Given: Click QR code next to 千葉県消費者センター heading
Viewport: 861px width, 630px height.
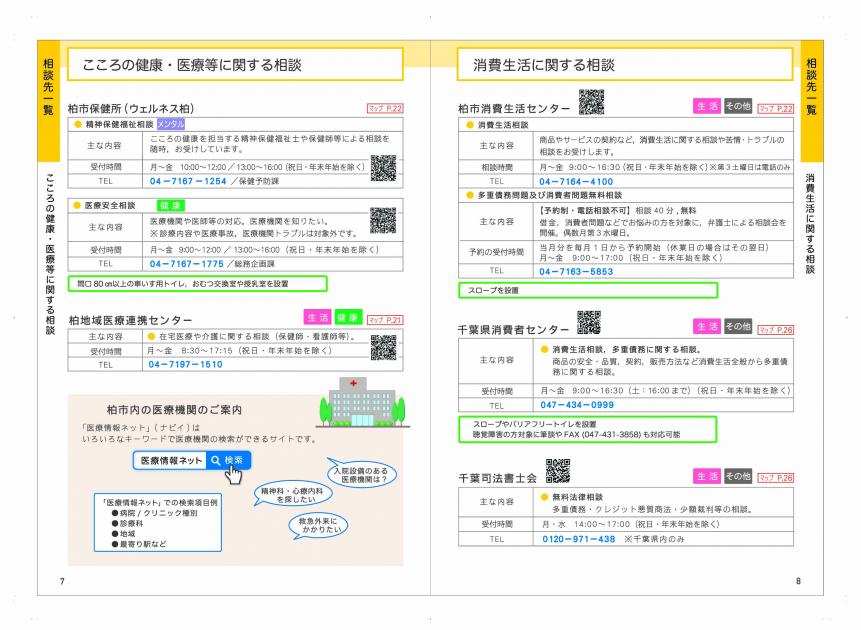Looking at the screenshot, I should [x=588, y=322].
